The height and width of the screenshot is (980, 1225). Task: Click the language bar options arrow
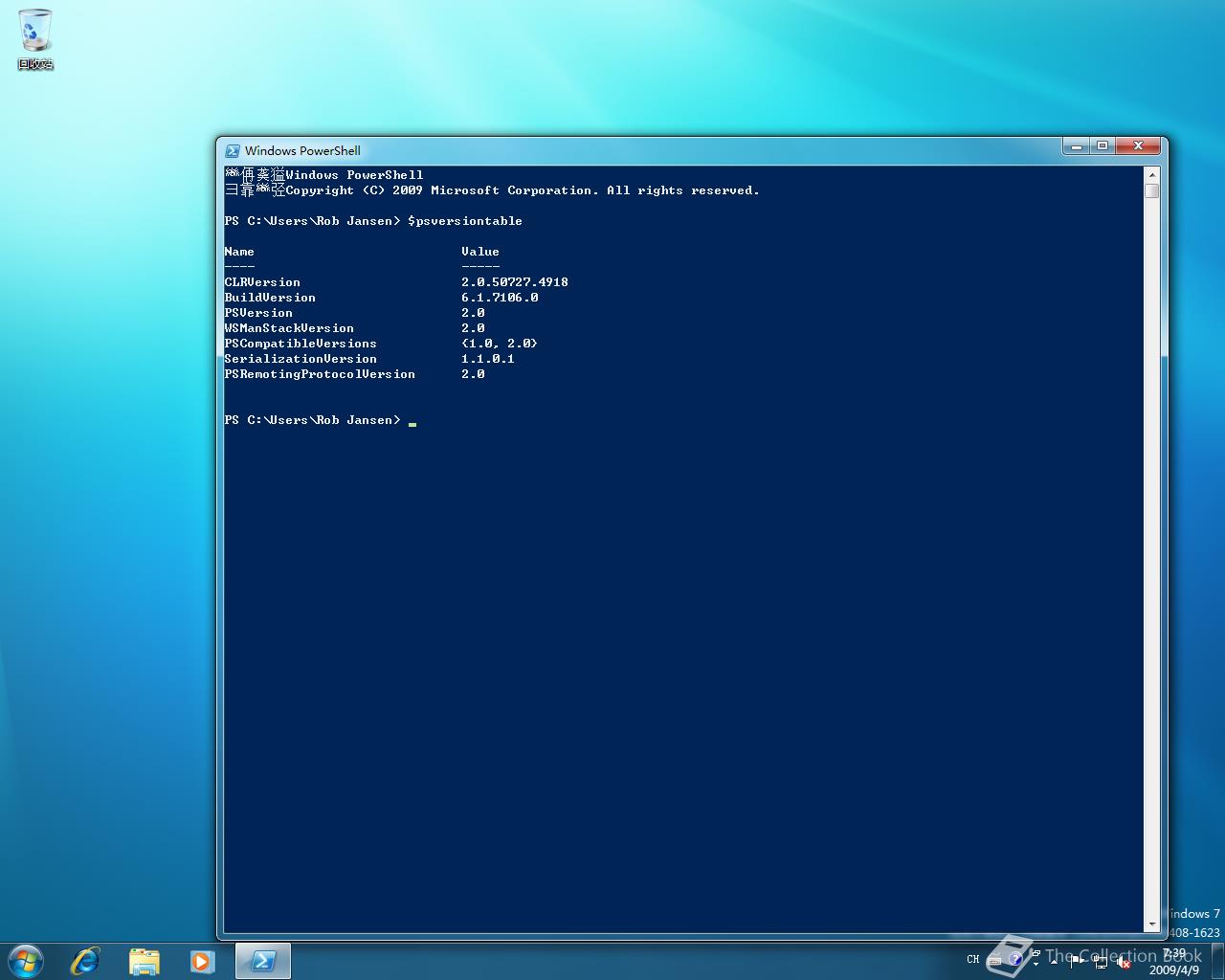tap(1036, 965)
